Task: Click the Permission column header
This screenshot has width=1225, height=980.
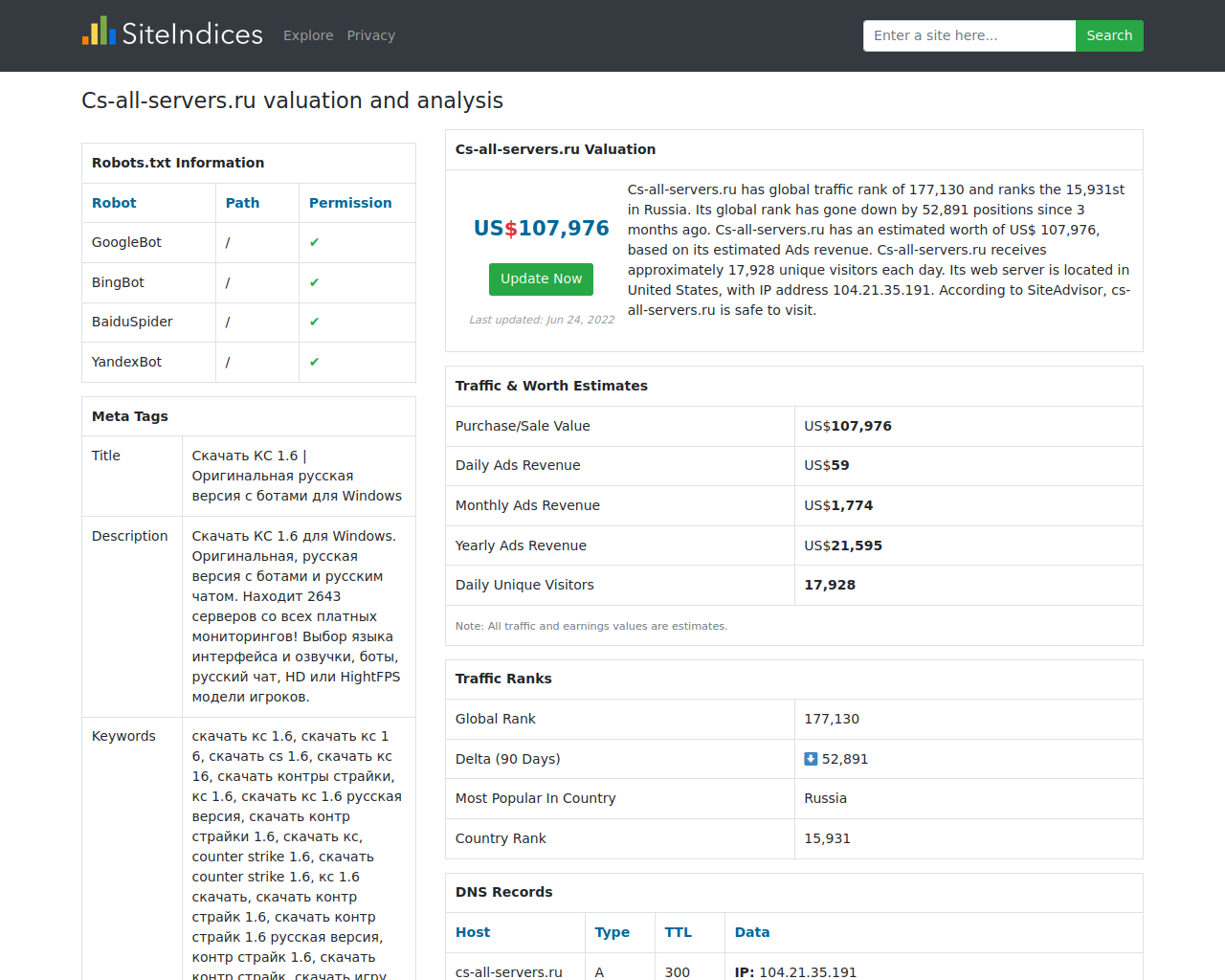Action: [x=350, y=203]
